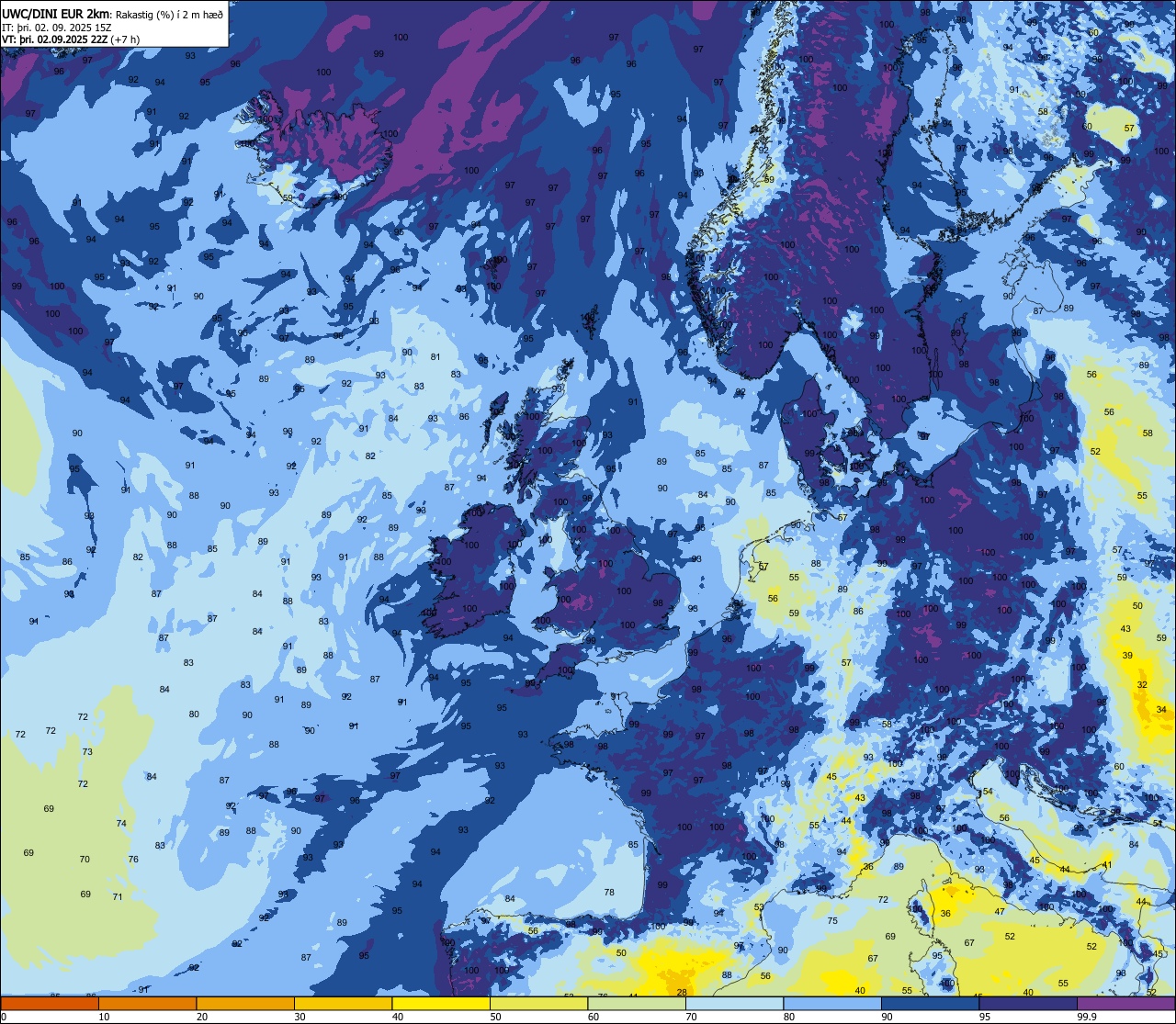Screen dimensions: 1176x1024
Task: Click the map value "34" on the map
Action: 1161,709
